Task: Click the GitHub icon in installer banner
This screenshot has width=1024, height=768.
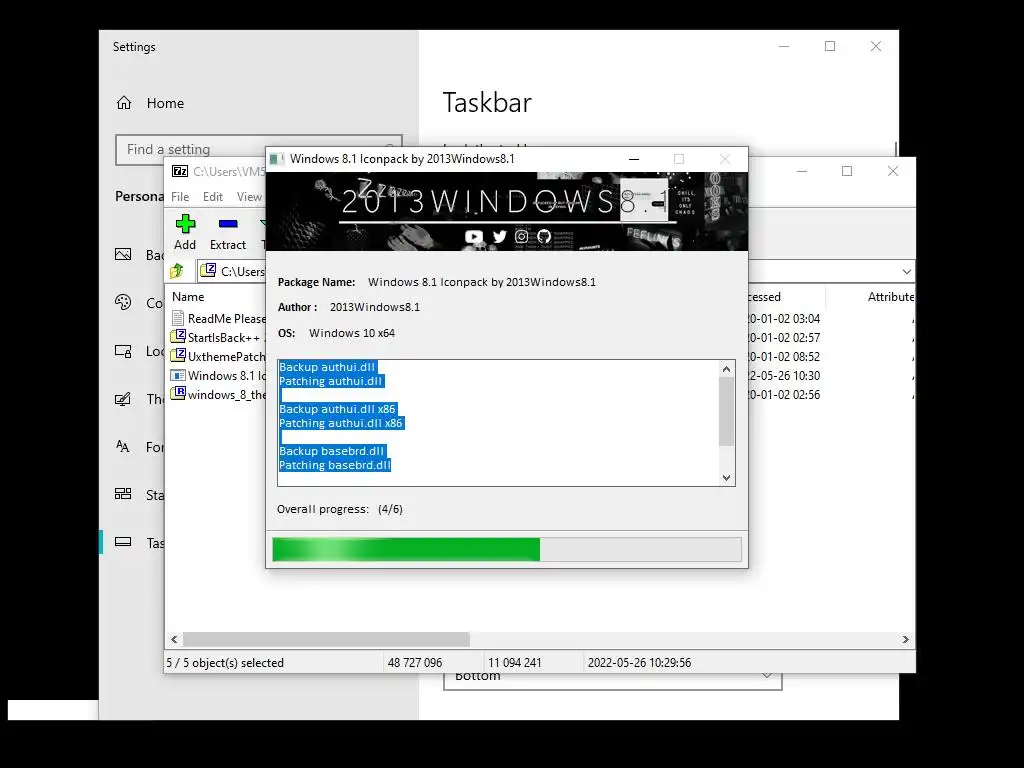Action: coord(544,236)
